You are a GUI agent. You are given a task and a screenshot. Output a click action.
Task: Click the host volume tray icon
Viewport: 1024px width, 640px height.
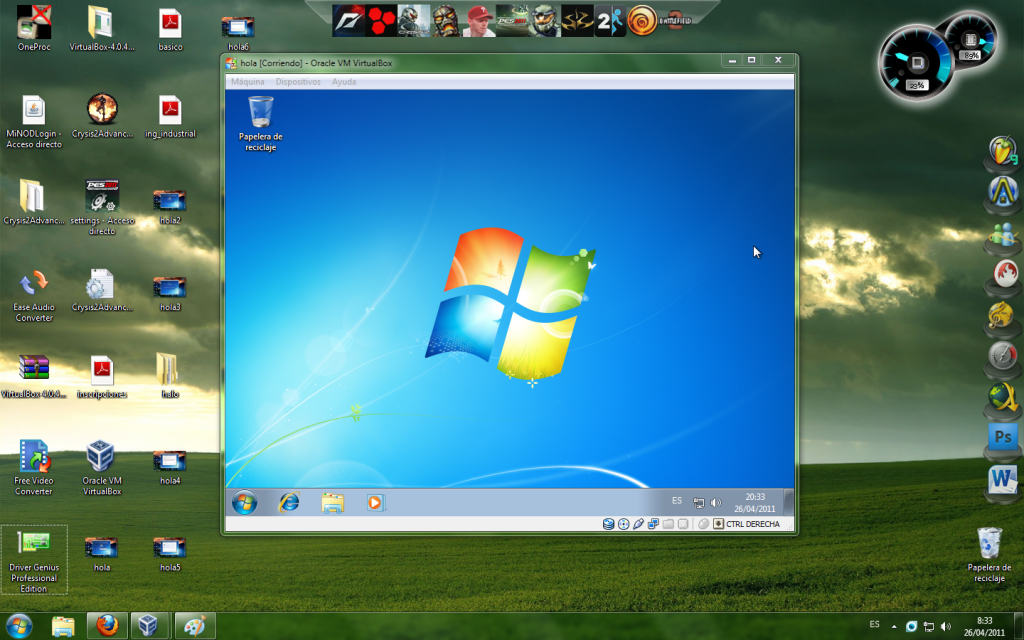click(x=946, y=626)
